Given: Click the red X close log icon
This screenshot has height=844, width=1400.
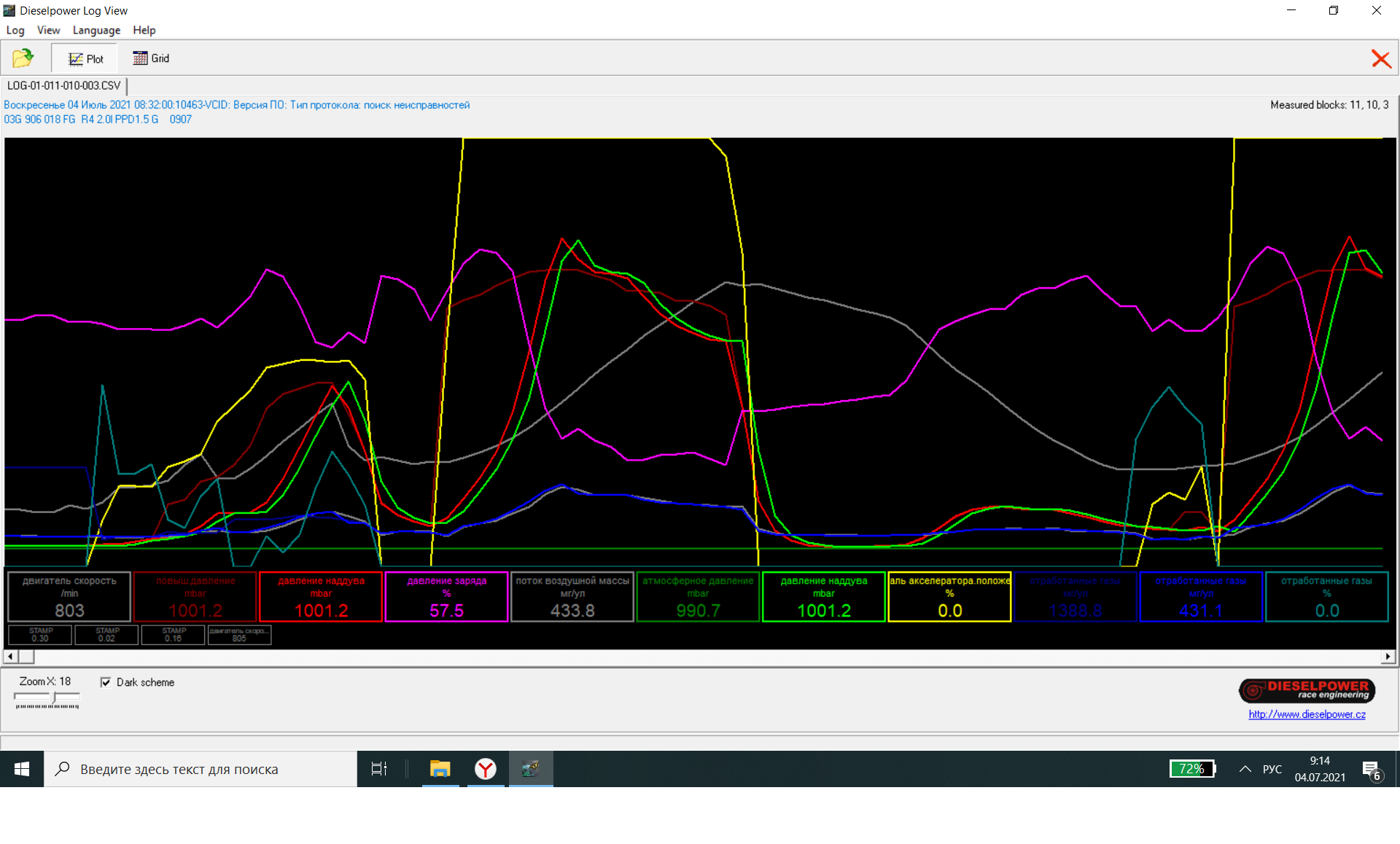Looking at the screenshot, I should click(x=1380, y=59).
